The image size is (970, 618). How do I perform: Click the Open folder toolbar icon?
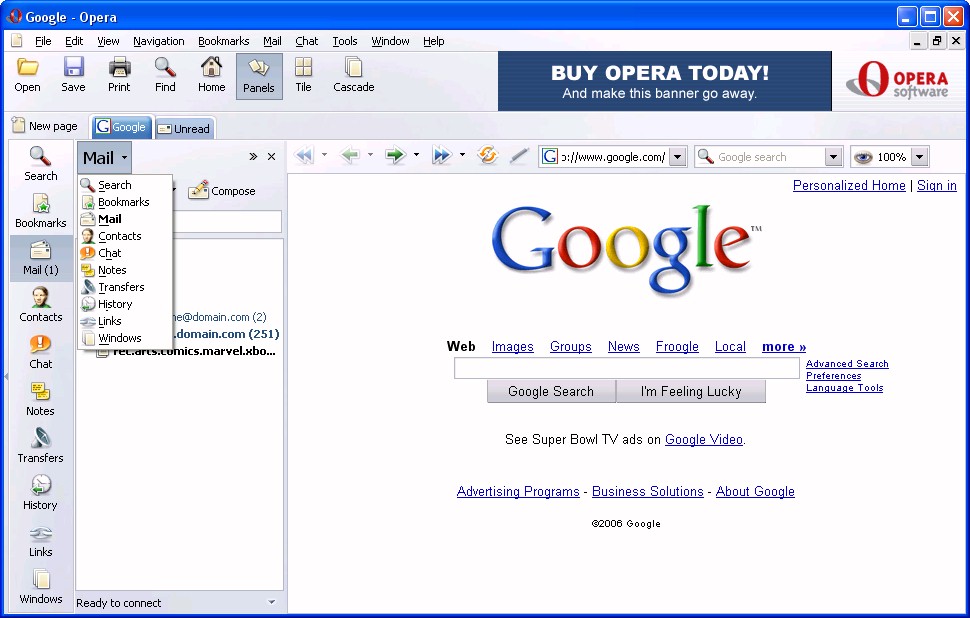(x=27, y=67)
